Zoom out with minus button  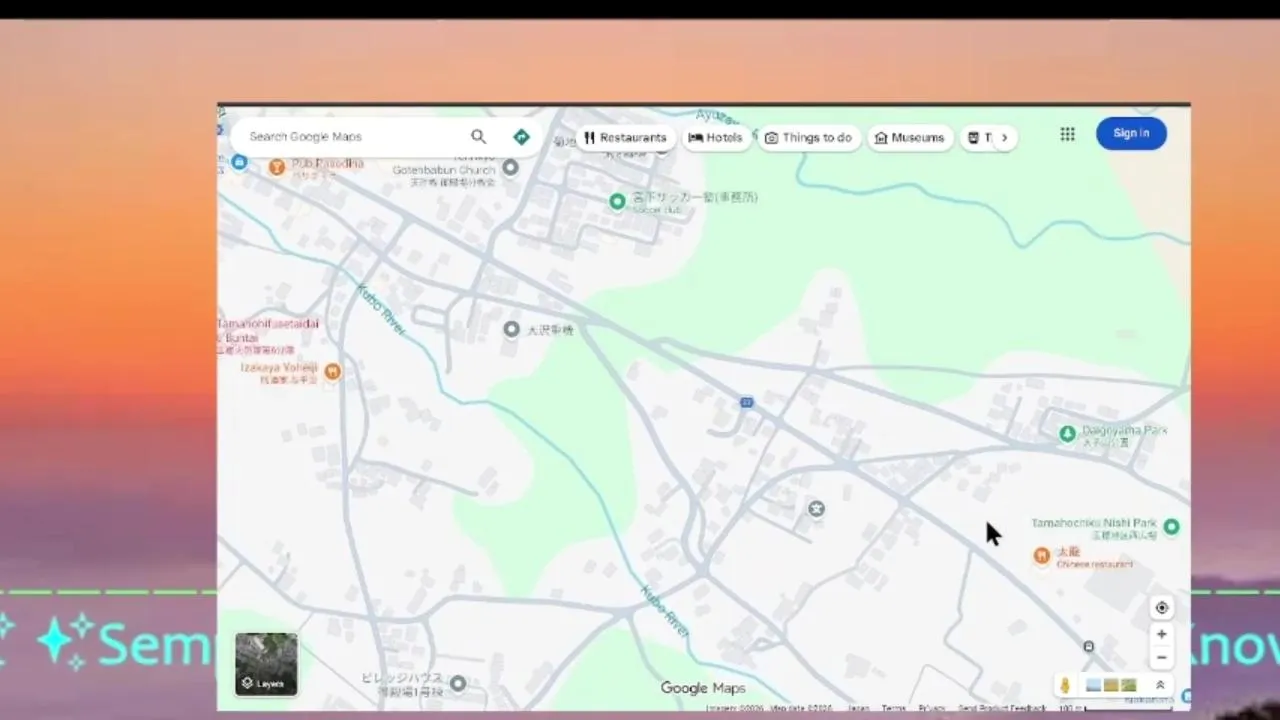[1161, 658]
